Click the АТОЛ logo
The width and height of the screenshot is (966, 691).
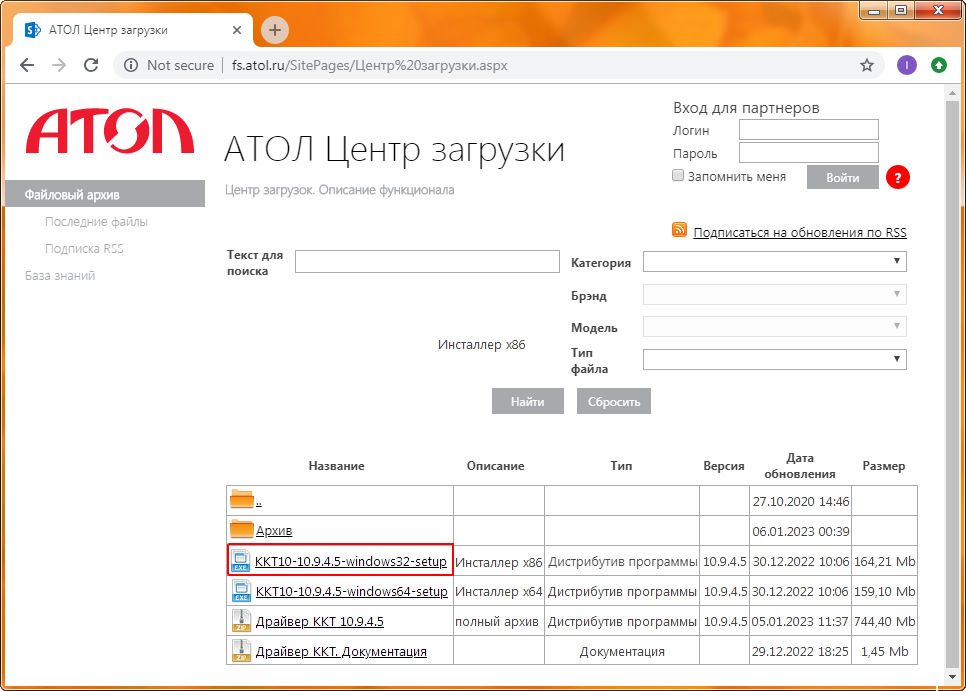click(x=110, y=131)
